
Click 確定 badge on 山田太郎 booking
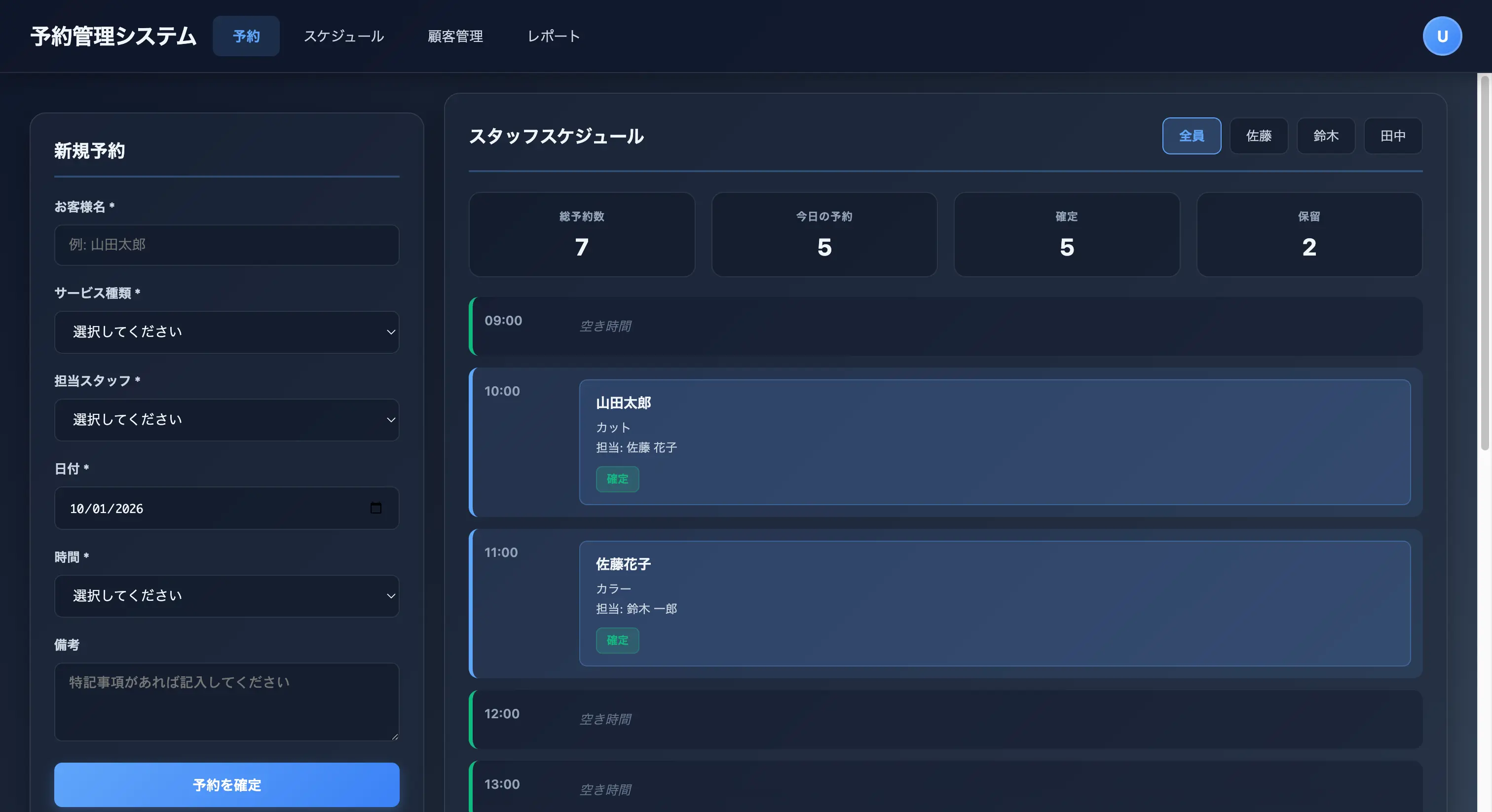(617, 479)
